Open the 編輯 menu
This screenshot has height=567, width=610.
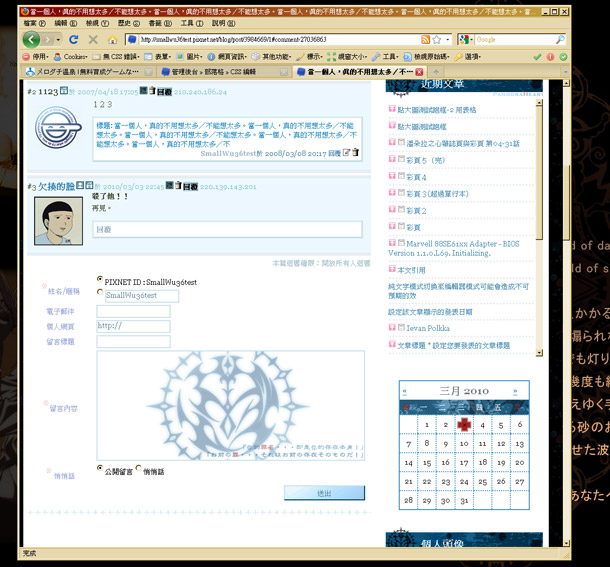(x=65, y=23)
